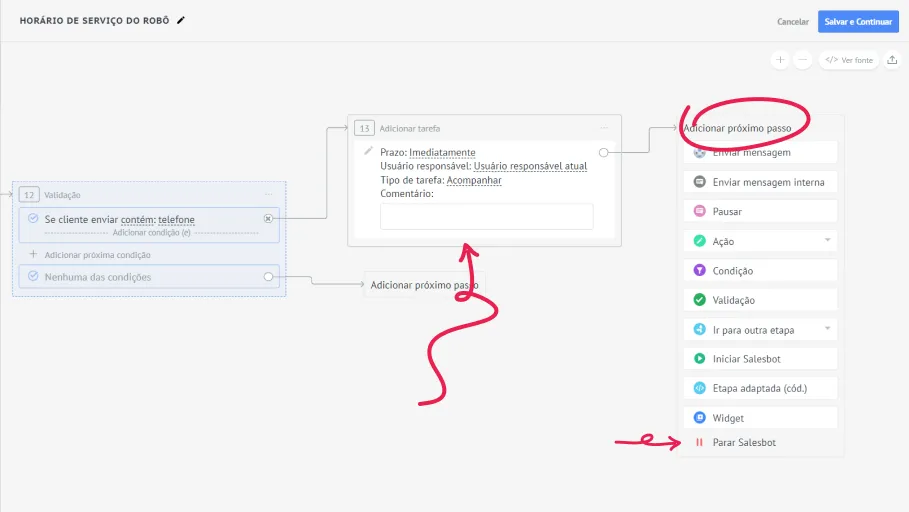This screenshot has width=909, height=512.
Task: Zoom in with the plus icon
Action: pos(780,60)
